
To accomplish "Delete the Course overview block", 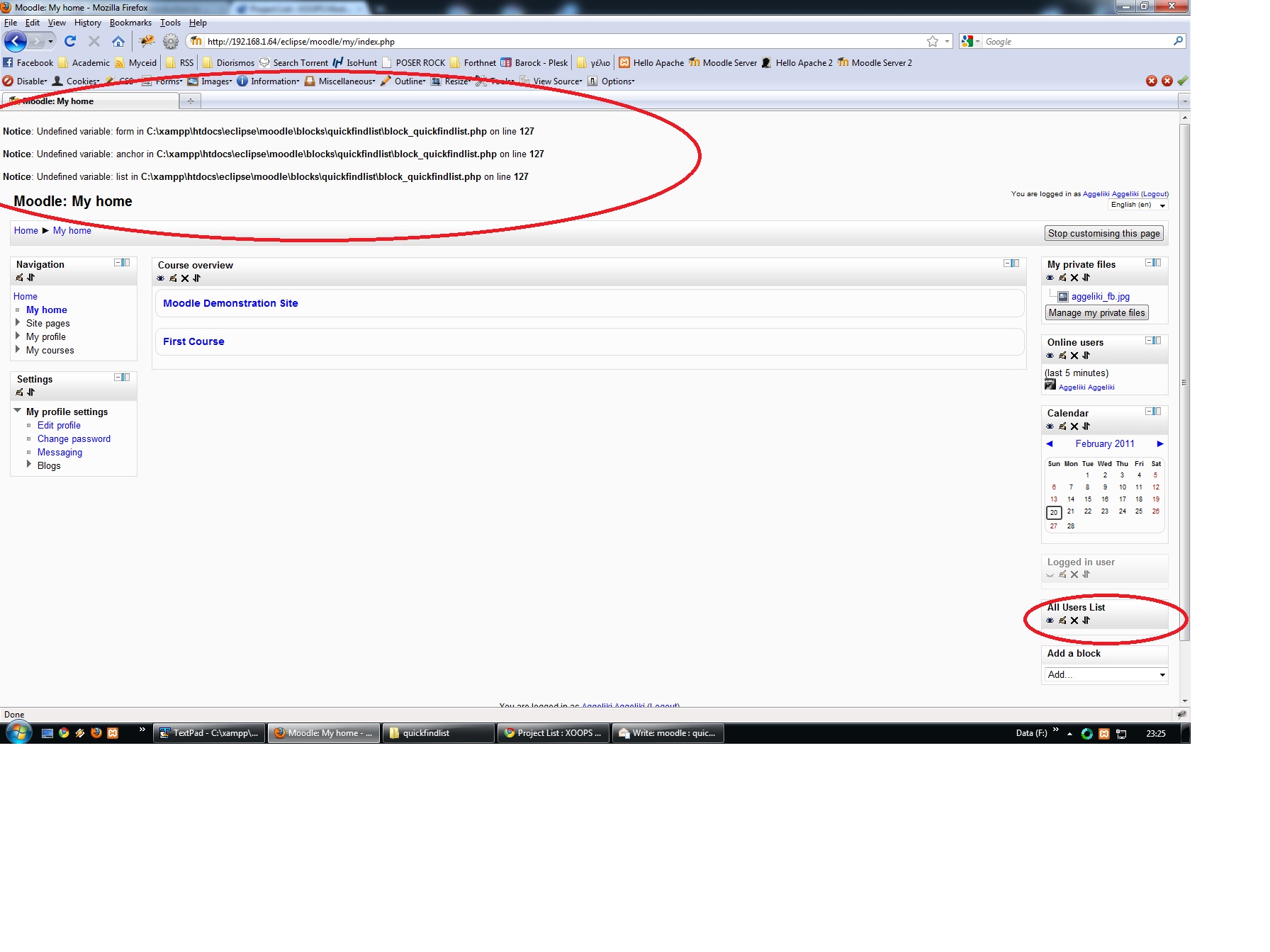I will [x=185, y=278].
